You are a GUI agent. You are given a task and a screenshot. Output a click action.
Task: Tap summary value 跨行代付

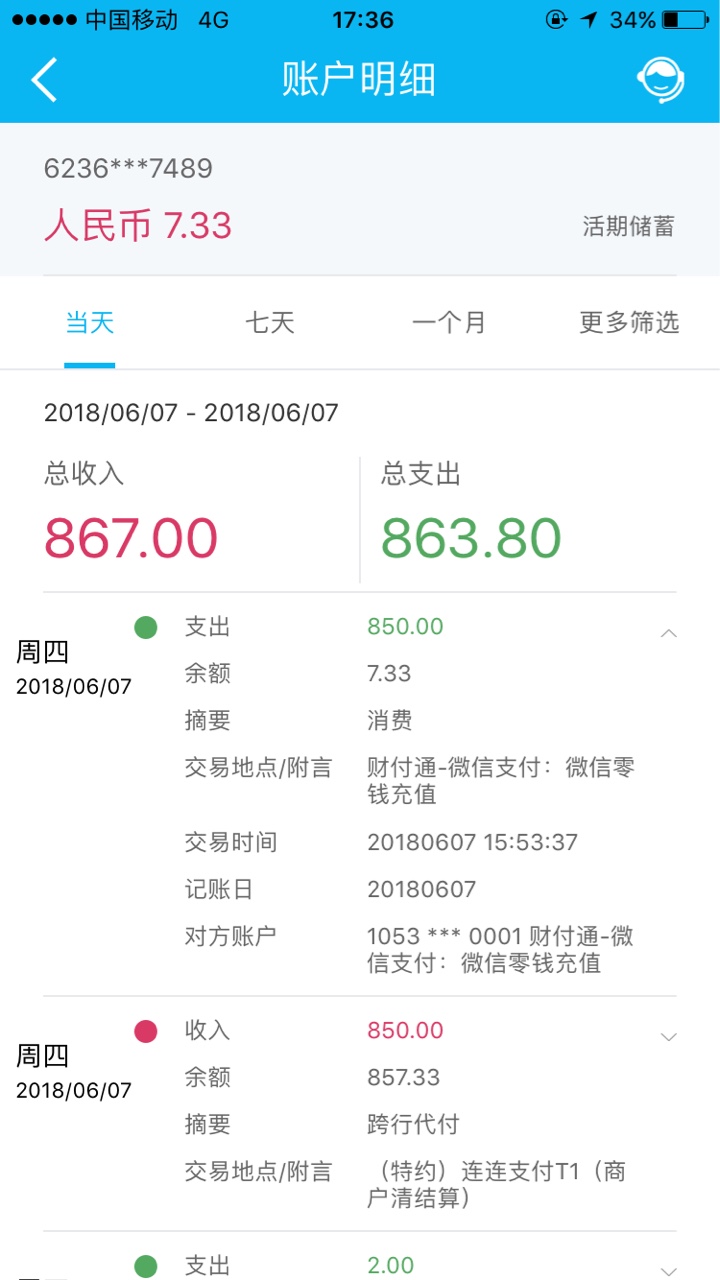click(x=413, y=1124)
